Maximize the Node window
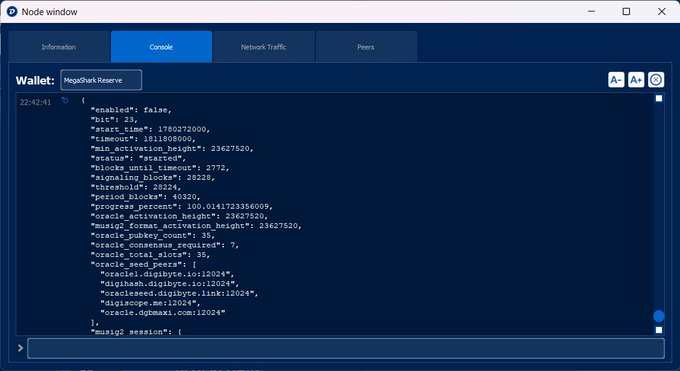The width and height of the screenshot is (680, 371). pyautogui.click(x=626, y=12)
